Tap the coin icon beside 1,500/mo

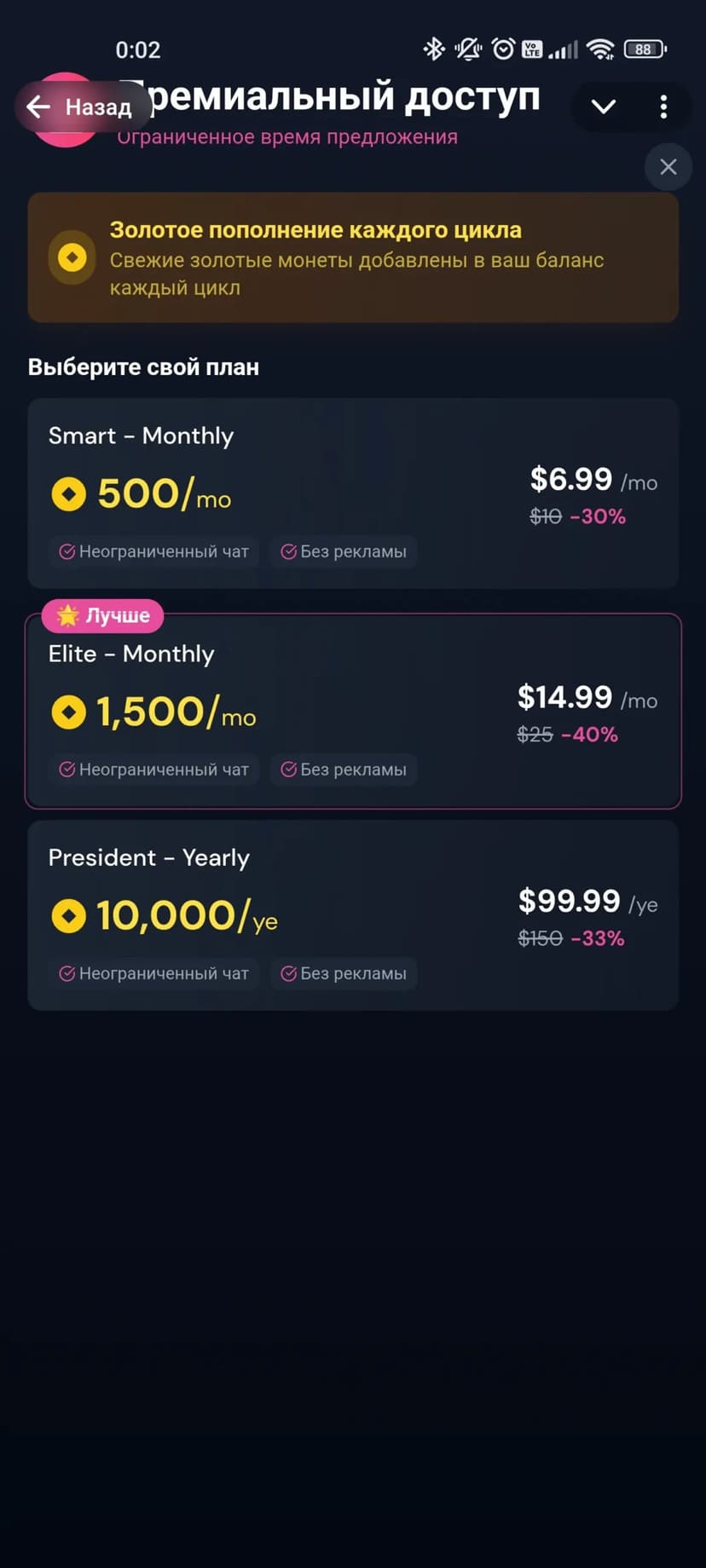pos(69,712)
